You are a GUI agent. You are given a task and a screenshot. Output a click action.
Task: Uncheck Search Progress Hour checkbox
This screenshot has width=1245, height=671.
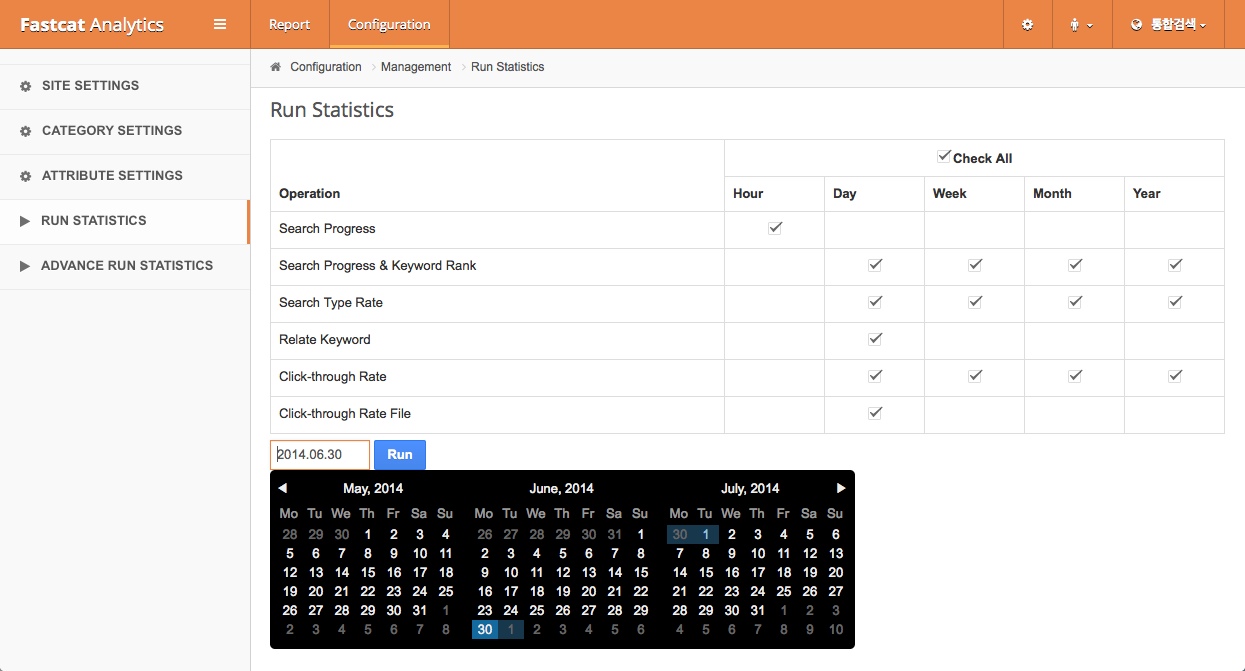(x=775, y=228)
